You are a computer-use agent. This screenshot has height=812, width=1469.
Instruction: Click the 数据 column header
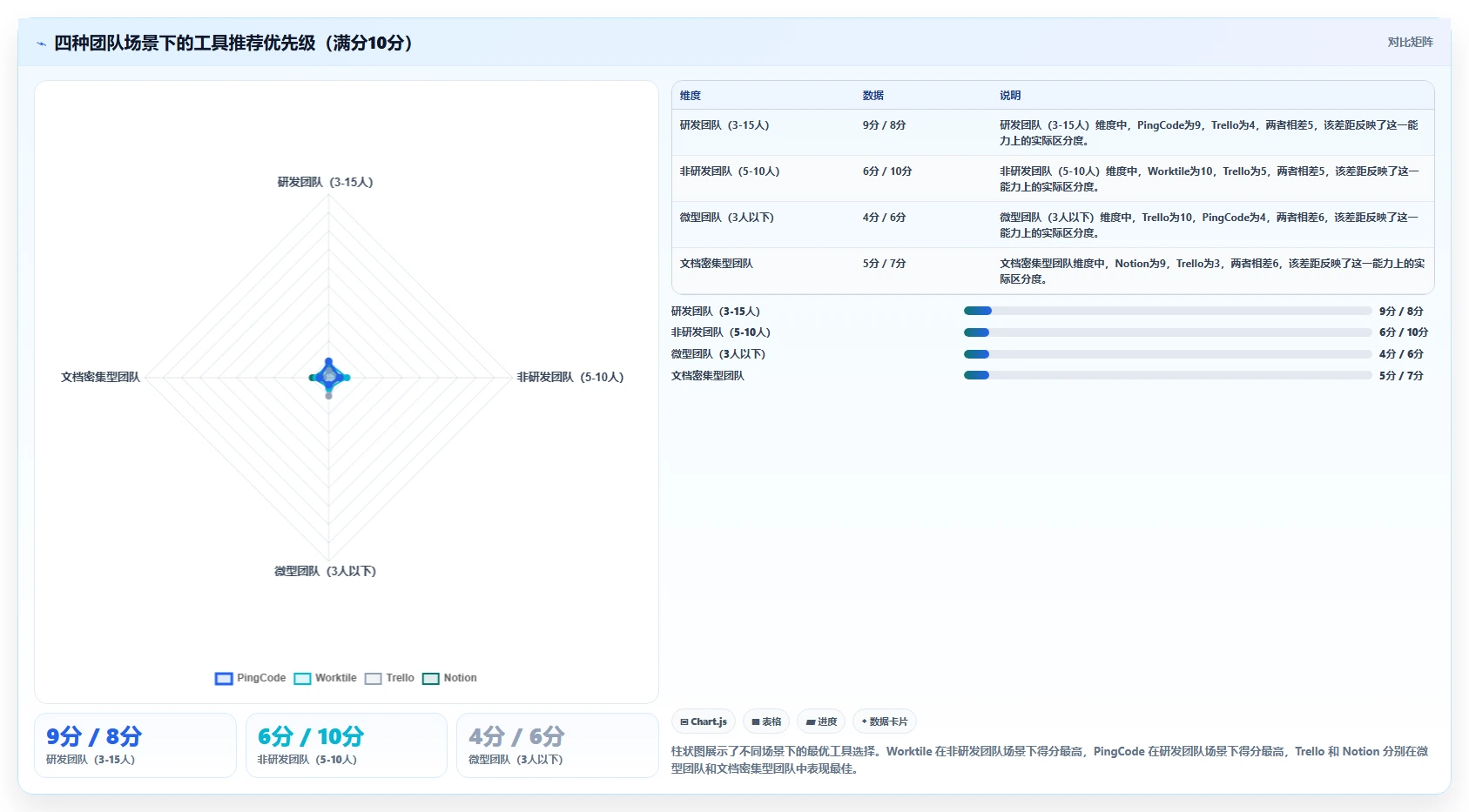click(873, 96)
